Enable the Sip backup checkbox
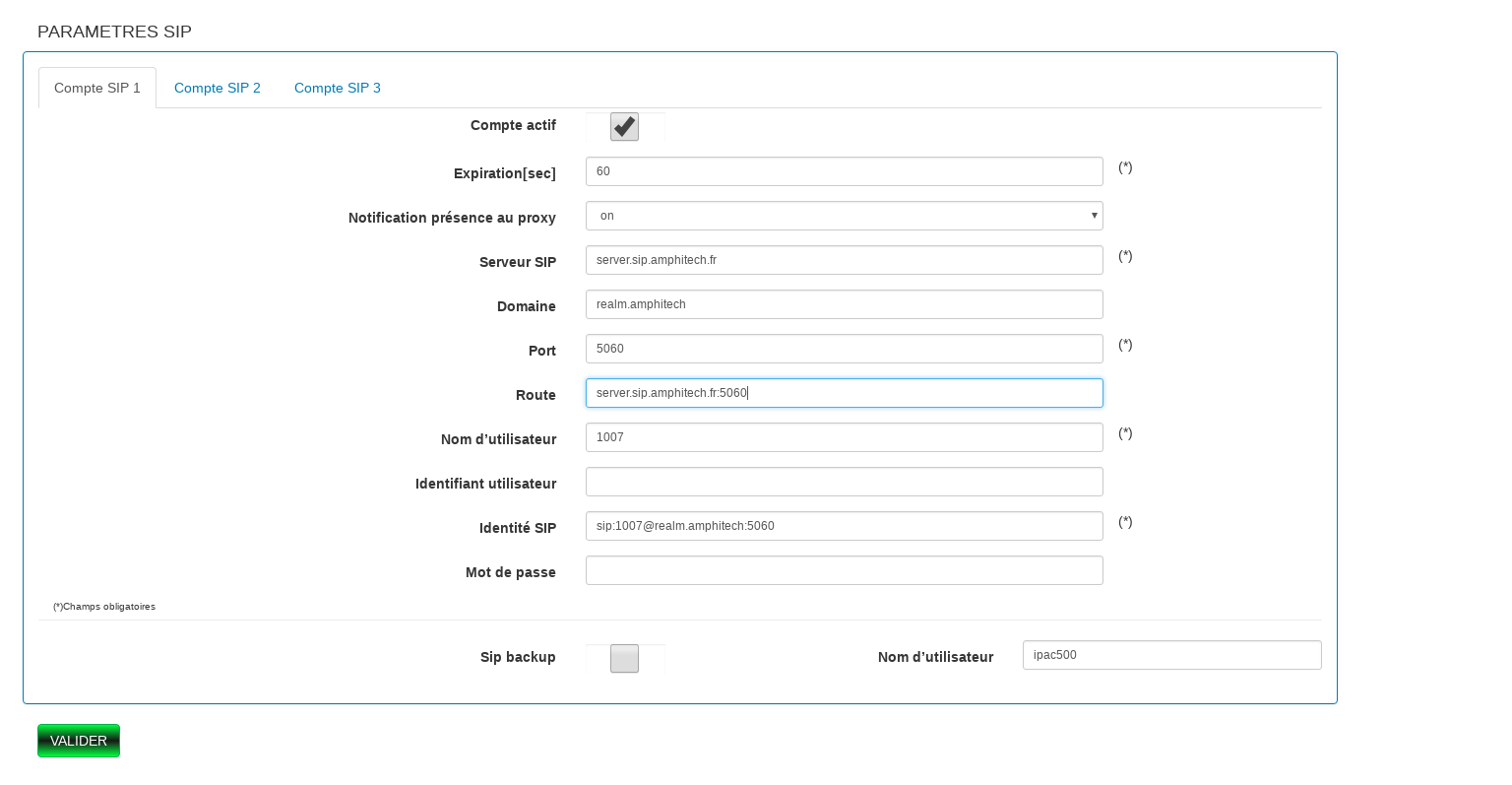The image size is (1512, 785). point(624,658)
